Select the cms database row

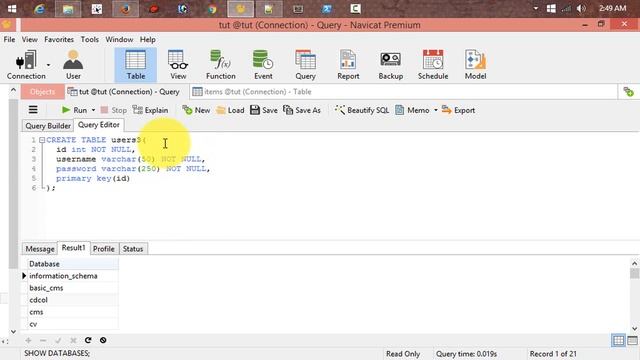click(73, 312)
